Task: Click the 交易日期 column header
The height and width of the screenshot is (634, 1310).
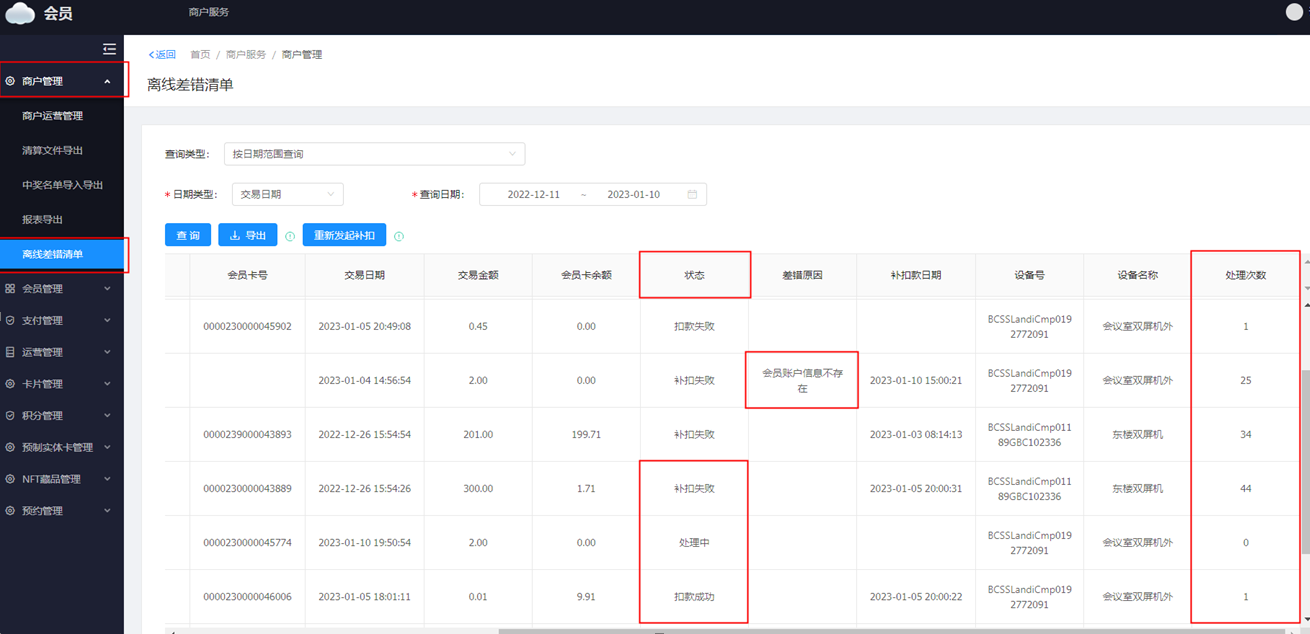Action: tap(364, 275)
